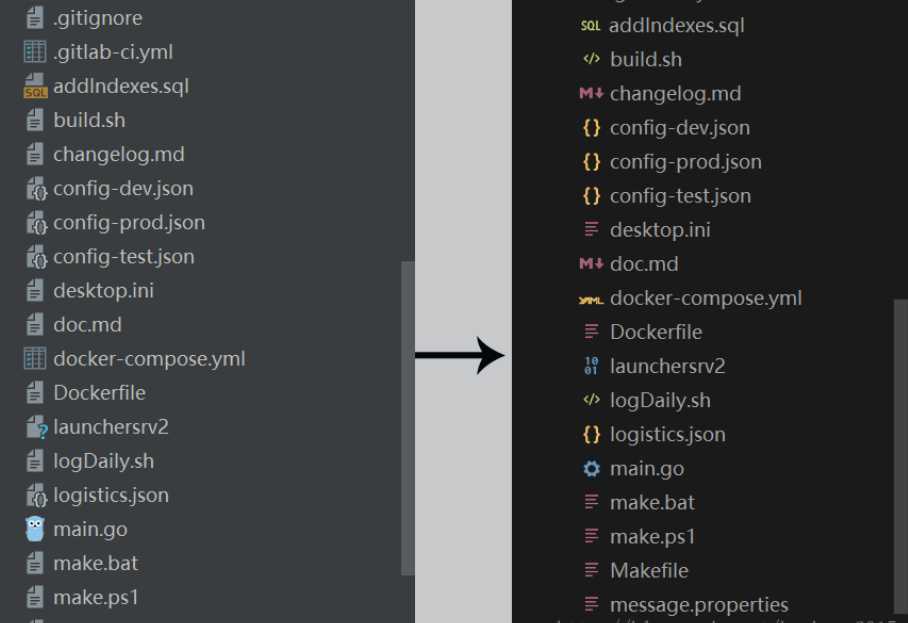Select message.properties in the right panel
The height and width of the screenshot is (623, 908).
(699, 605)
